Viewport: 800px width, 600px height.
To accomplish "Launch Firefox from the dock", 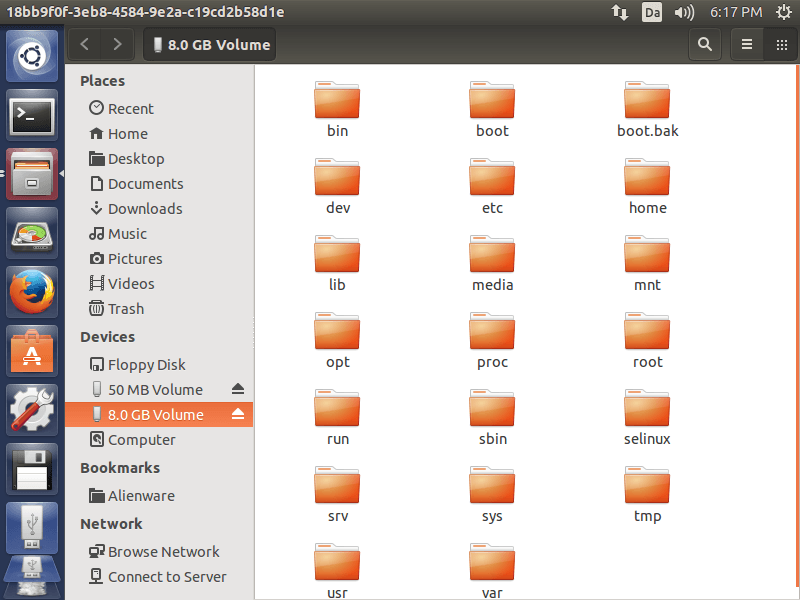I will pos(32,293).
